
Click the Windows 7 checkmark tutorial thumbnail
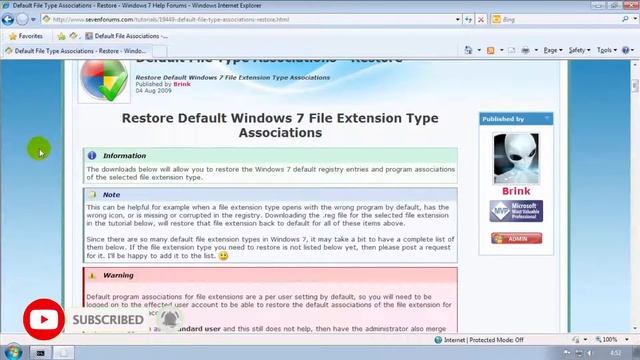tap(104, 80)
